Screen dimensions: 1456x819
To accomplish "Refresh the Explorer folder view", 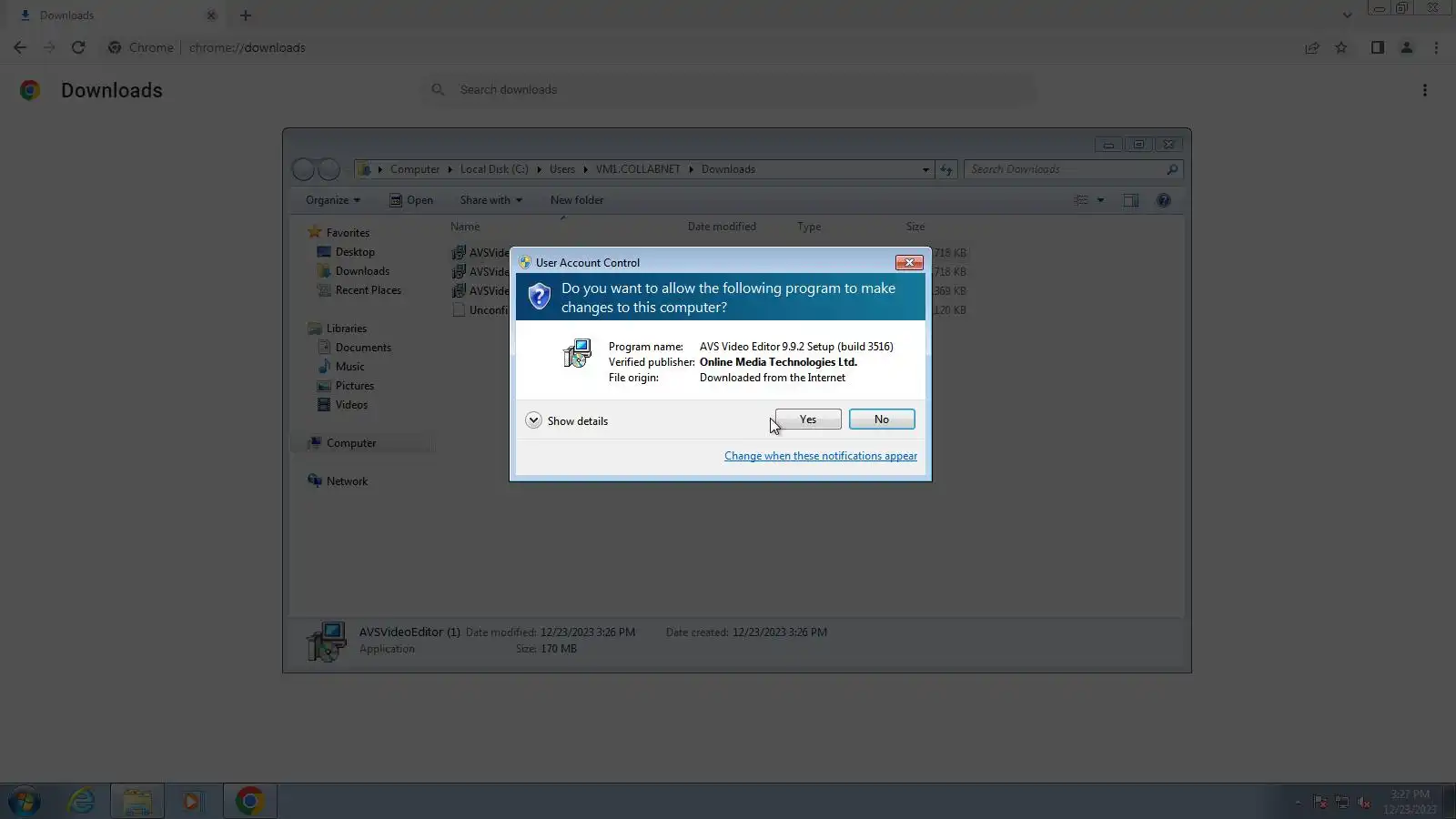I will [946, 169].
